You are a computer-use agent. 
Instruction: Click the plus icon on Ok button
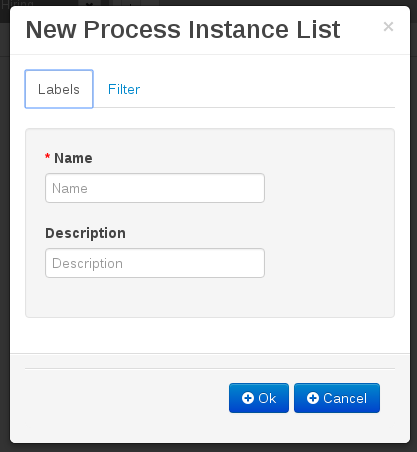248,398
